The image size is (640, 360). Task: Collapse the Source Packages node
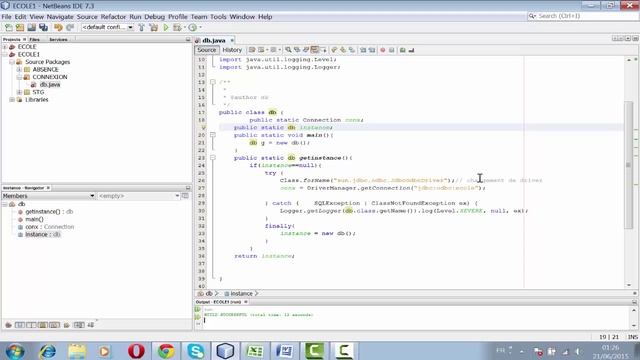[x=12, y=62]
